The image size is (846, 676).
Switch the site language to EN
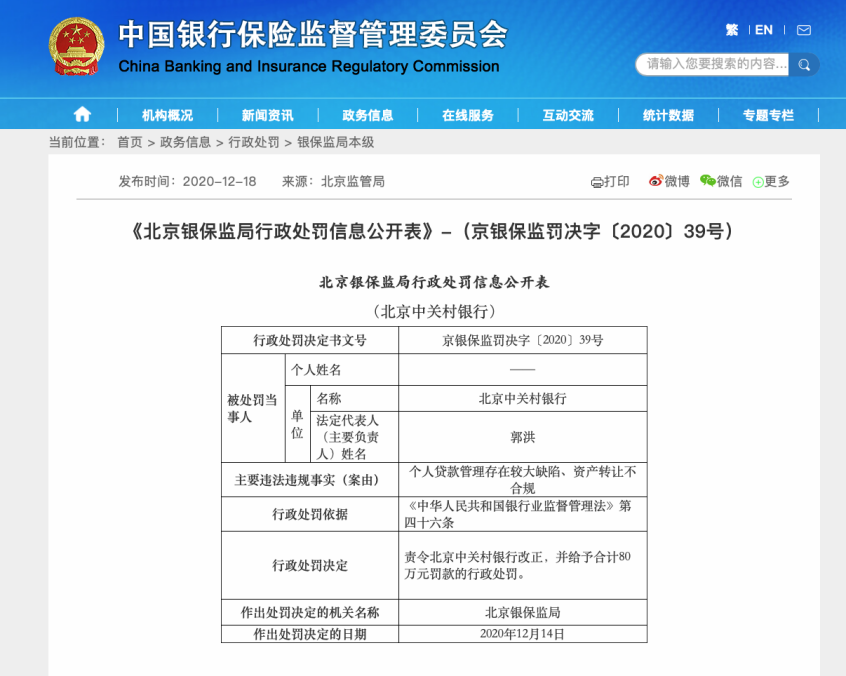[x=763, y=30]
